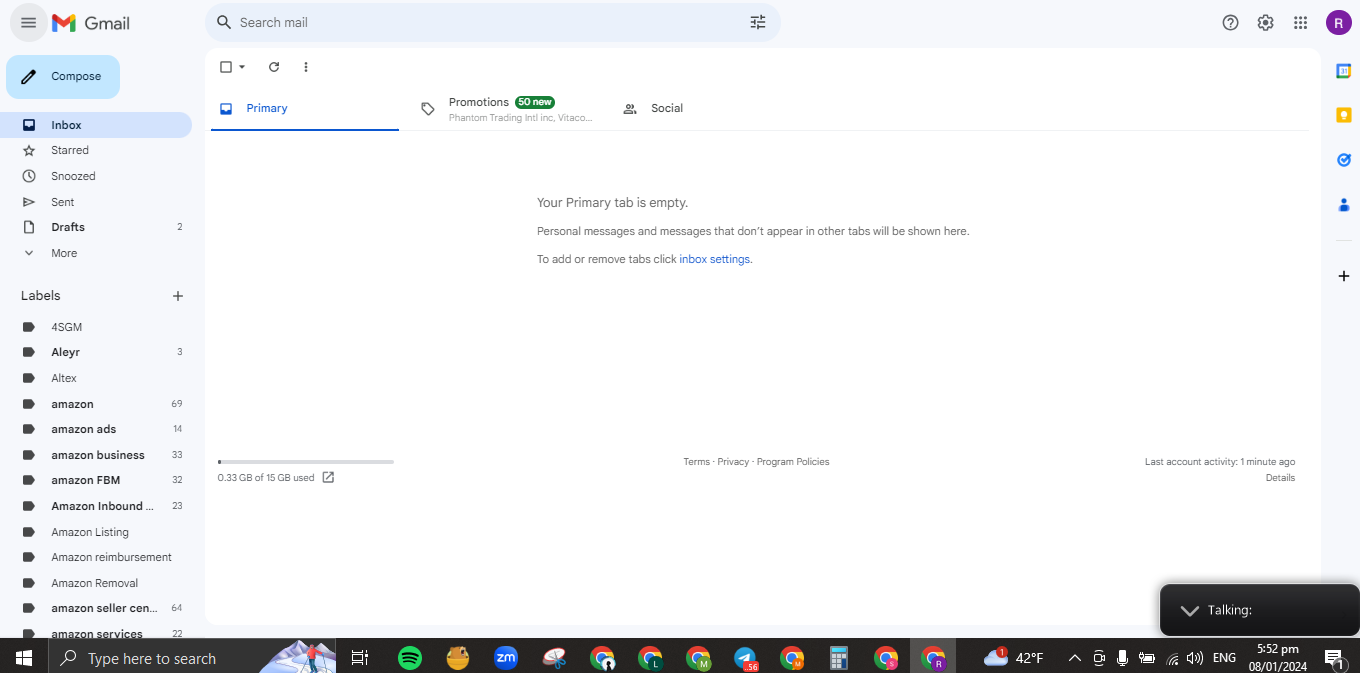Click the volume tray icon

[1195, 658]
